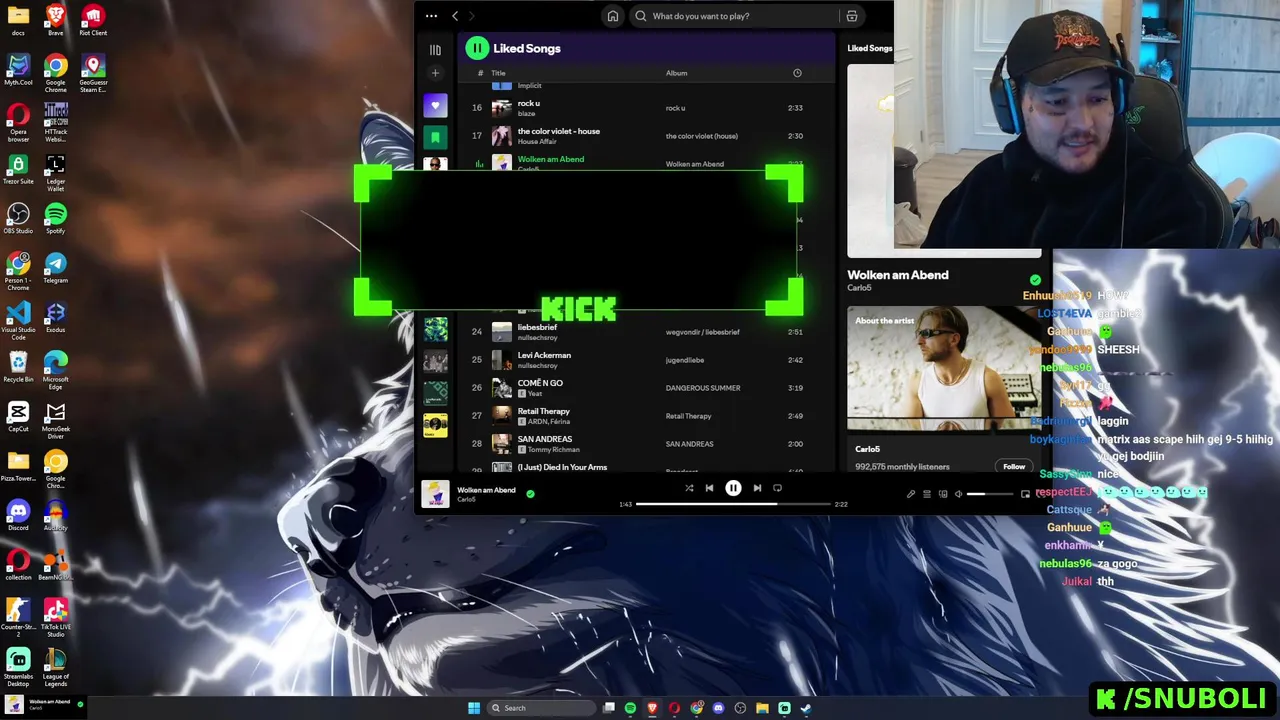This screenshot has height=720, width=1280.
Task: Sort by duration clock icon
Action: (x=797, y=73)
